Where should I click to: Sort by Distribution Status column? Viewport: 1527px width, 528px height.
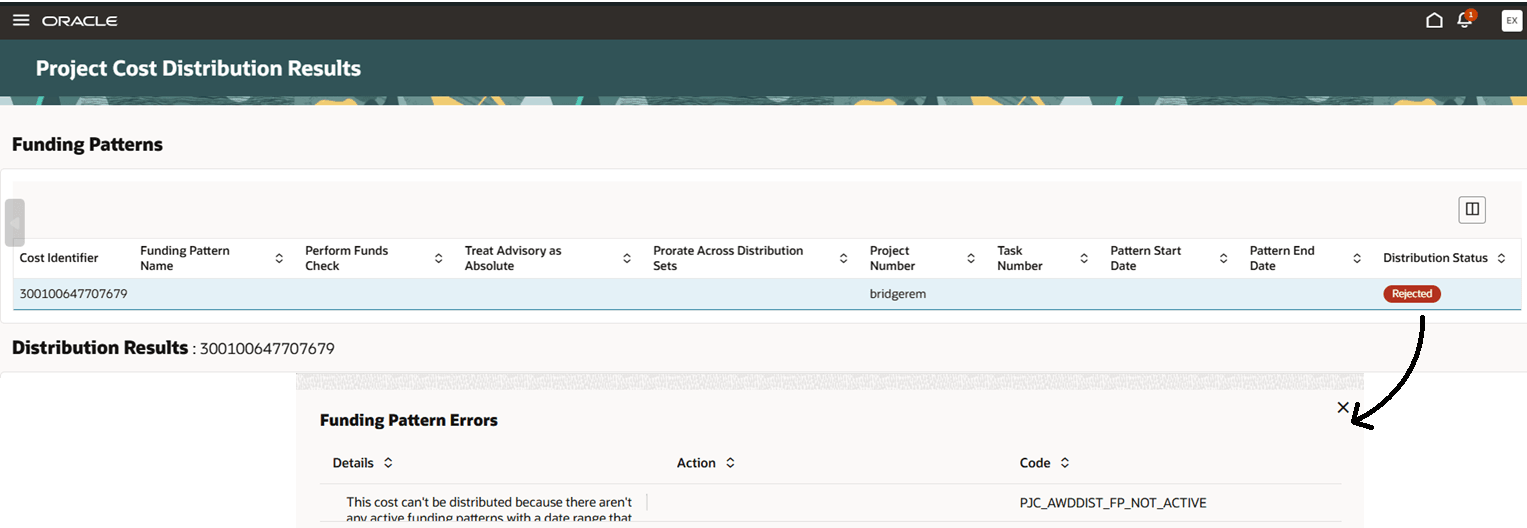1501,258
